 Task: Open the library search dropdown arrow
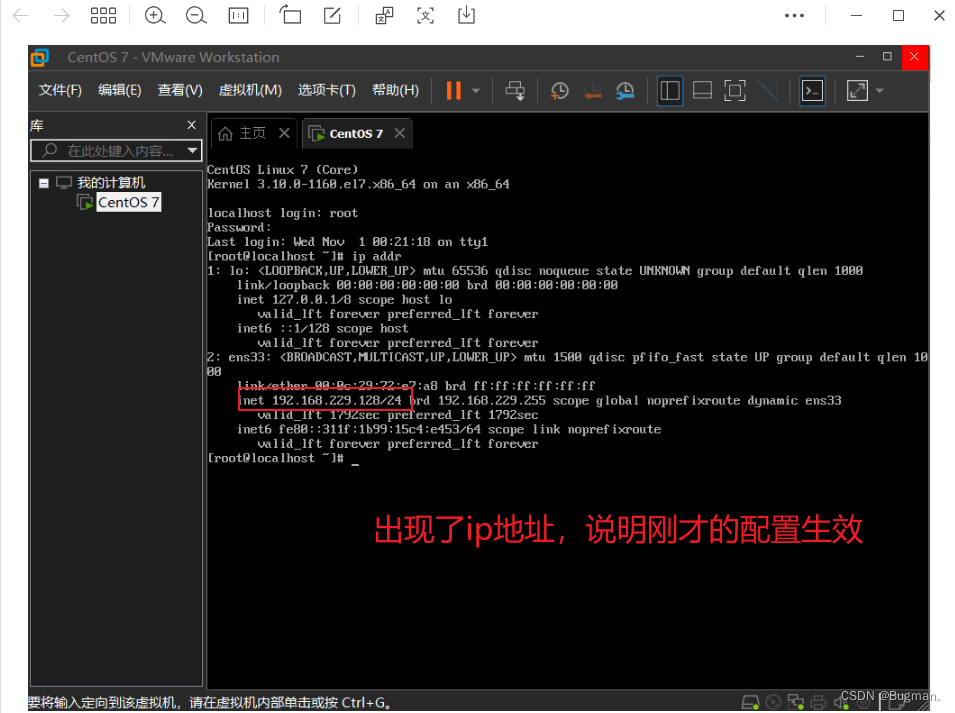[x=193, y=150]
